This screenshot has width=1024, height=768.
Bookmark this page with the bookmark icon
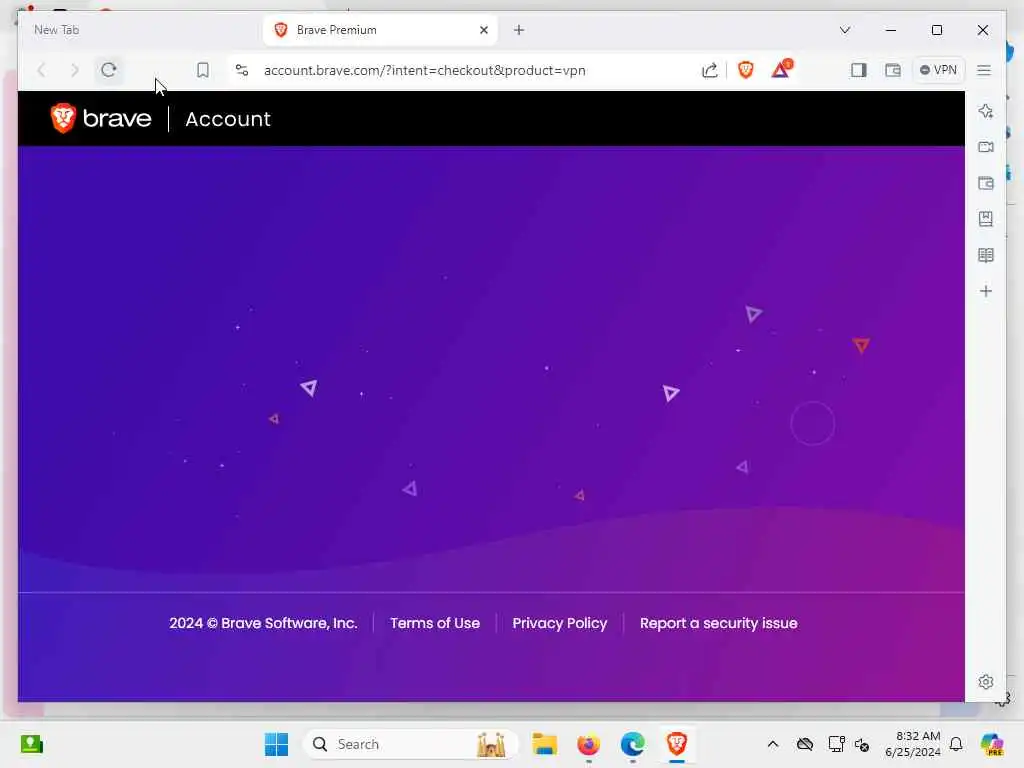point(202,70)
